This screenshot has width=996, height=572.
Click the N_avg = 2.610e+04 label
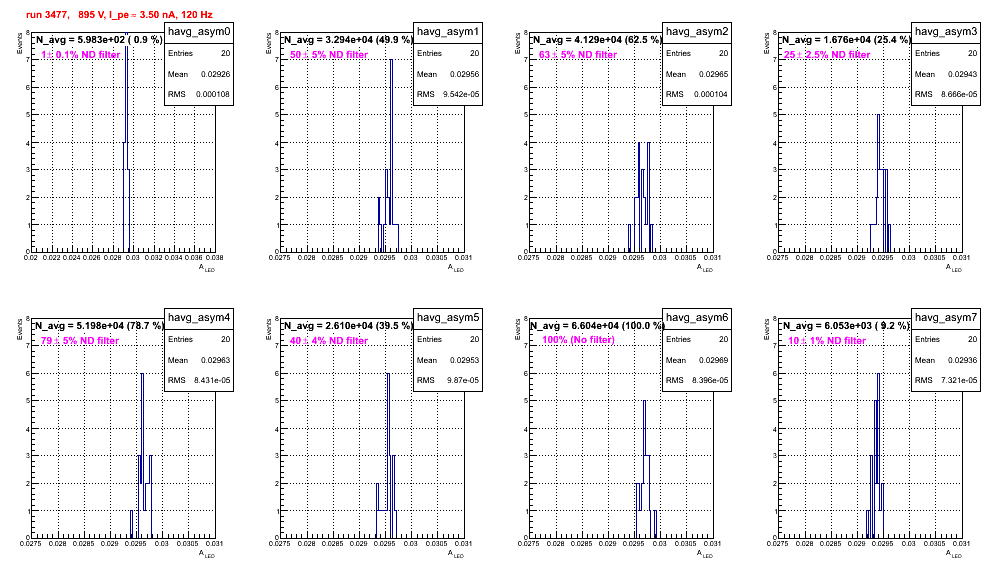[348, 326]
